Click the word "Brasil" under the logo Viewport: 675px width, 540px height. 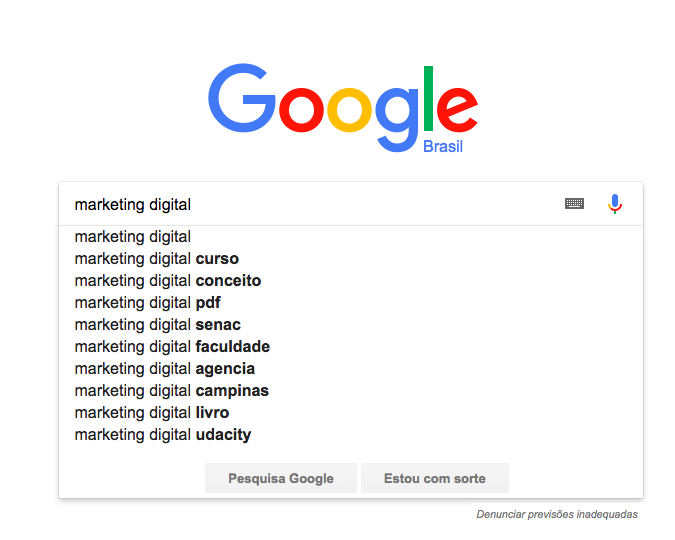coord(443,147)
